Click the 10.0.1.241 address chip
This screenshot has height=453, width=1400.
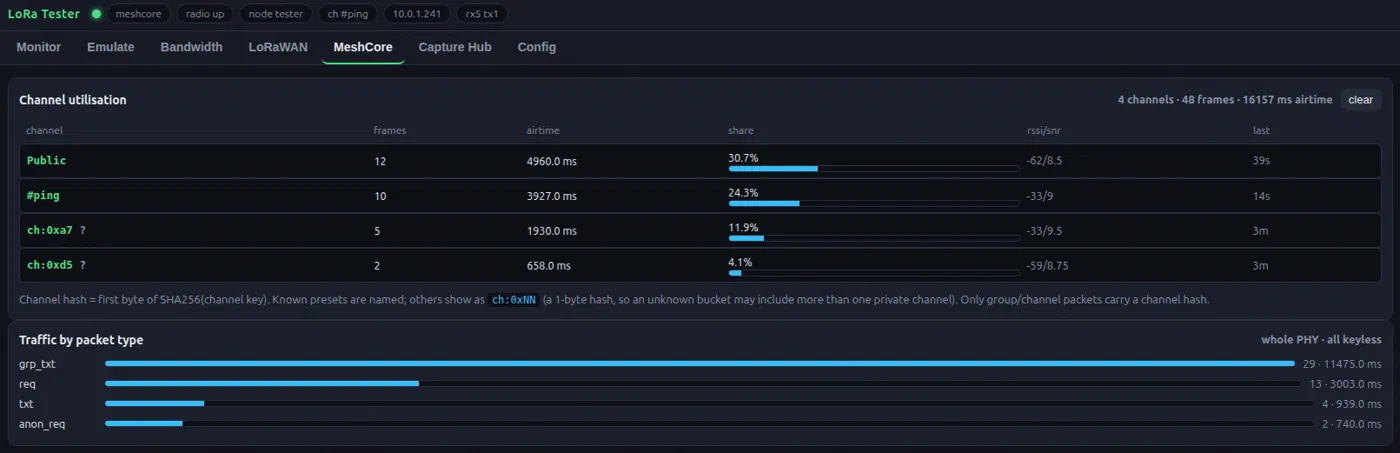click(416, 14)
